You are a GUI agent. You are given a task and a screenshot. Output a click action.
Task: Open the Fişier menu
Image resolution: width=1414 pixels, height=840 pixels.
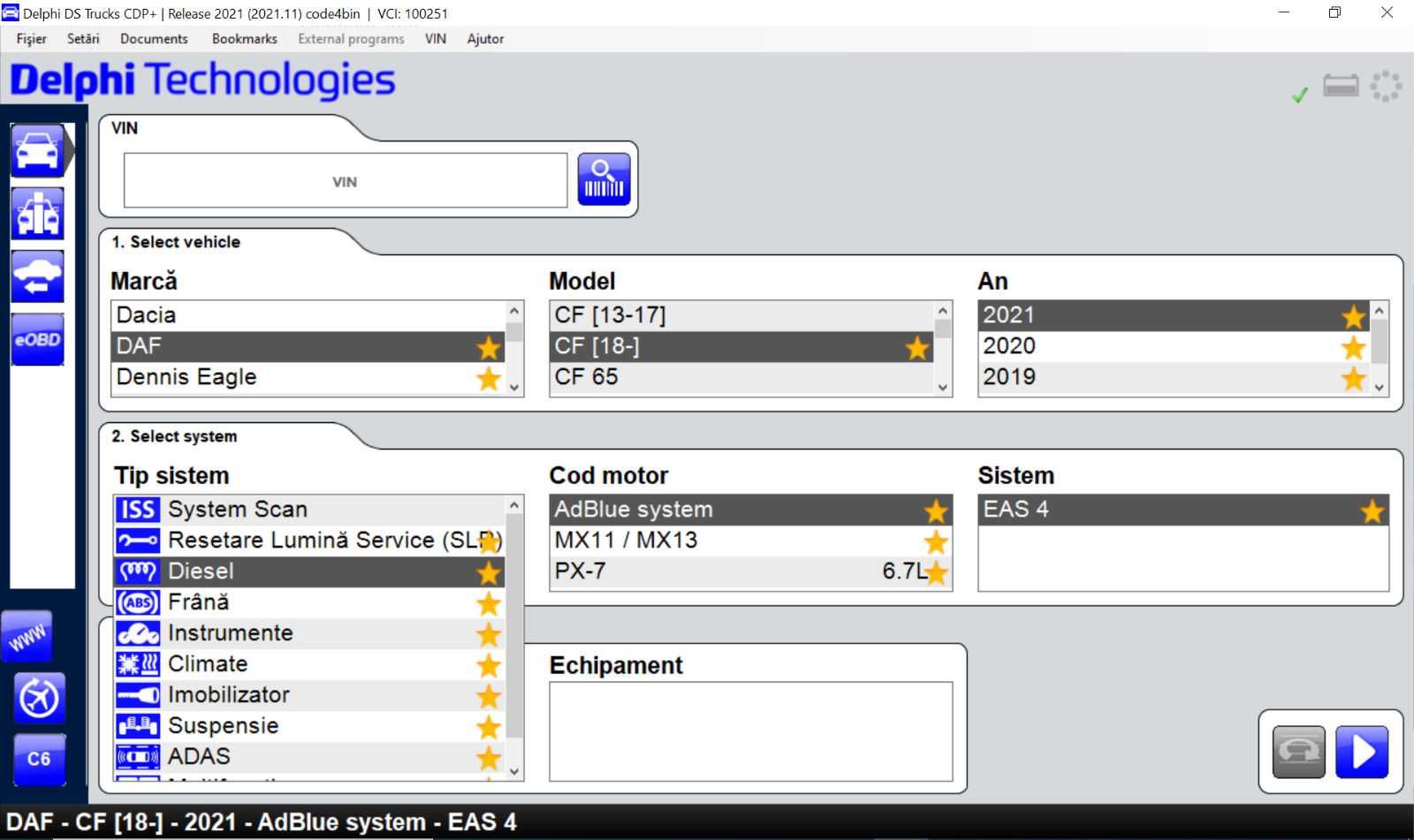tap(31, 39)
